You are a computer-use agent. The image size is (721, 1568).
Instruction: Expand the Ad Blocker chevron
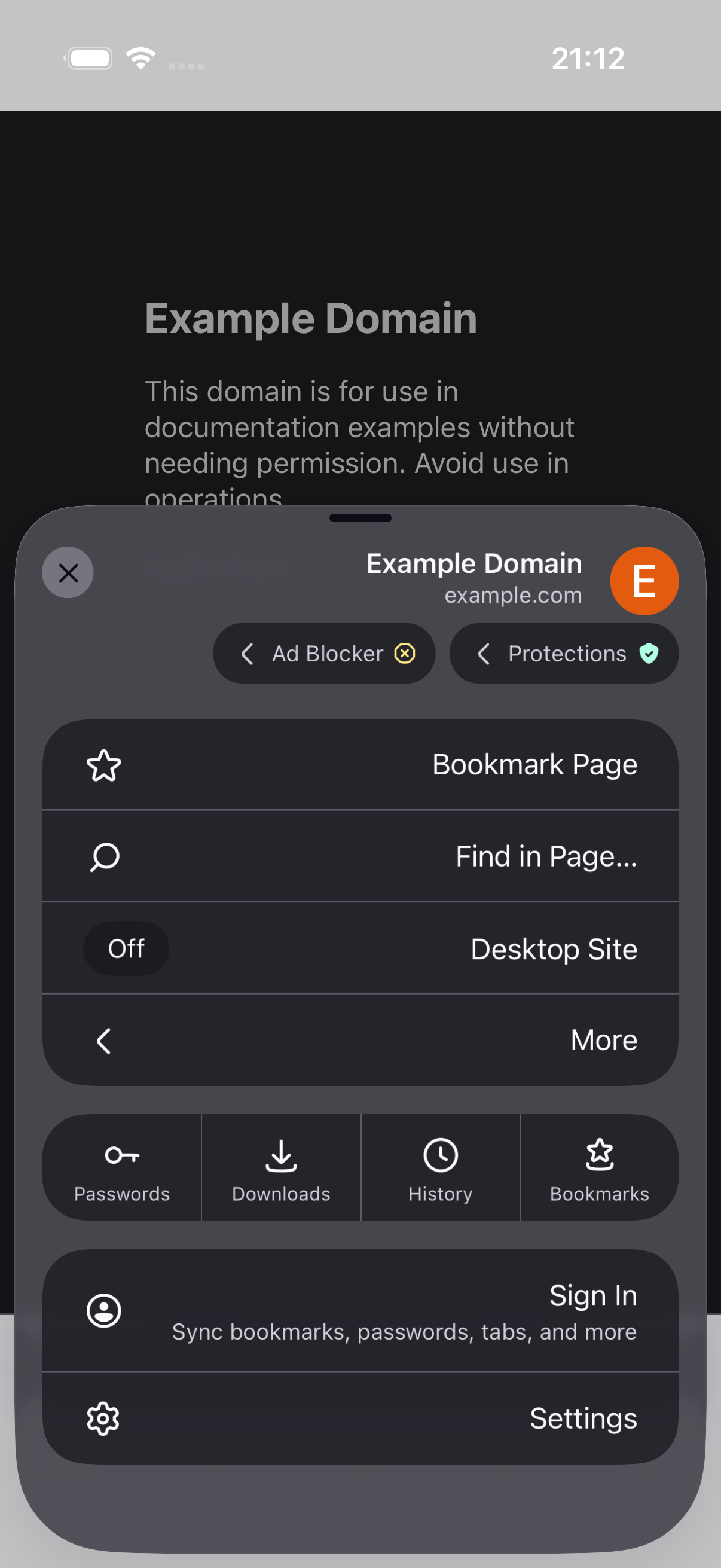click(247, 654)
